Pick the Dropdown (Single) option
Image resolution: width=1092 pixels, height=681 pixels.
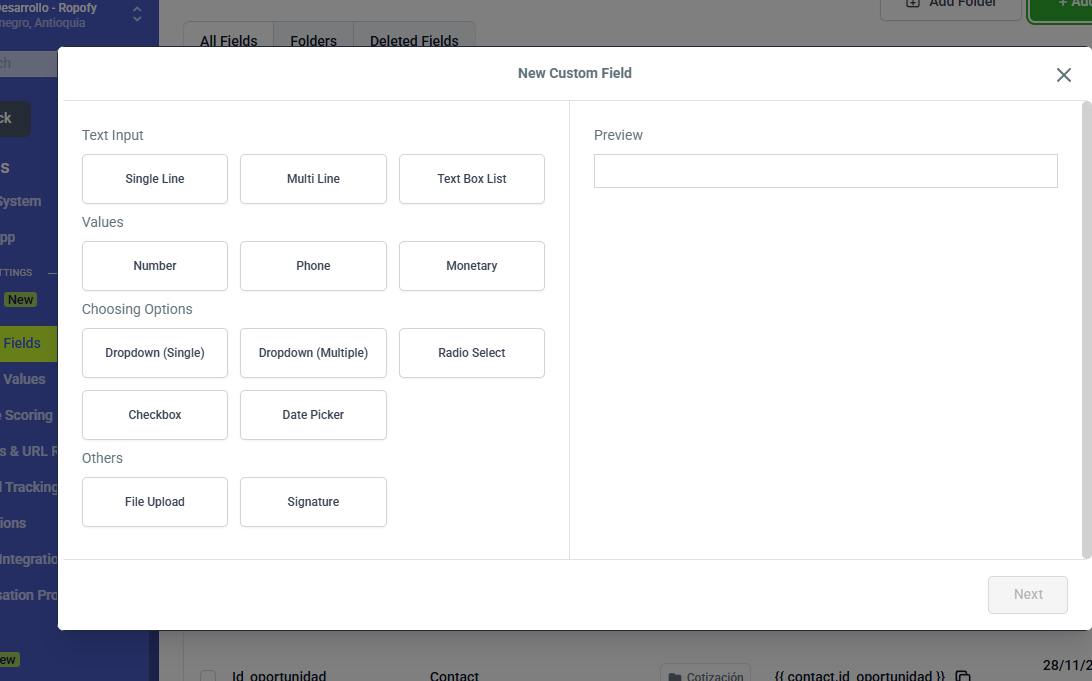click(x=155, y=353)
